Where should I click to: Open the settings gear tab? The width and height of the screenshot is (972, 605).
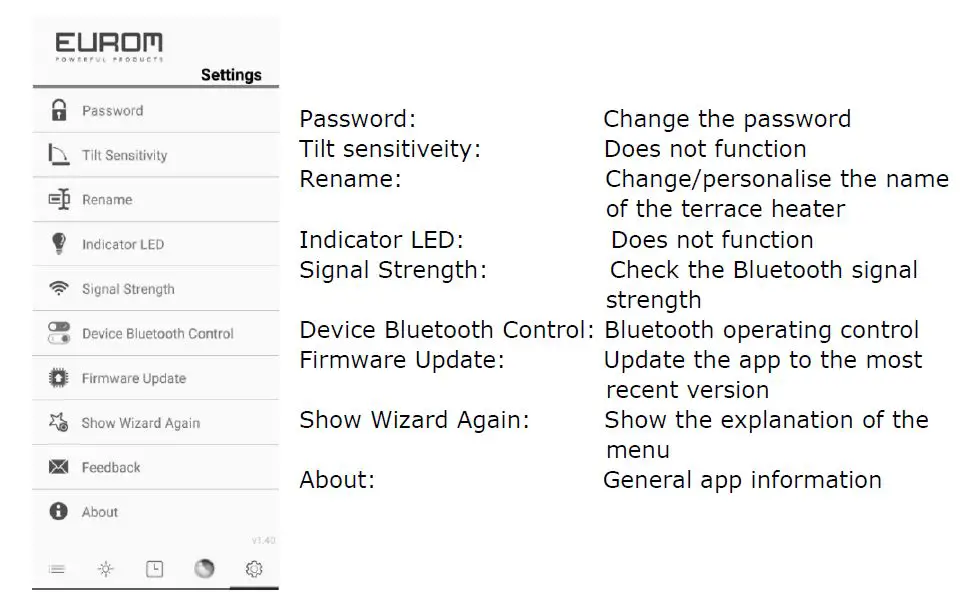coord(254,569)
